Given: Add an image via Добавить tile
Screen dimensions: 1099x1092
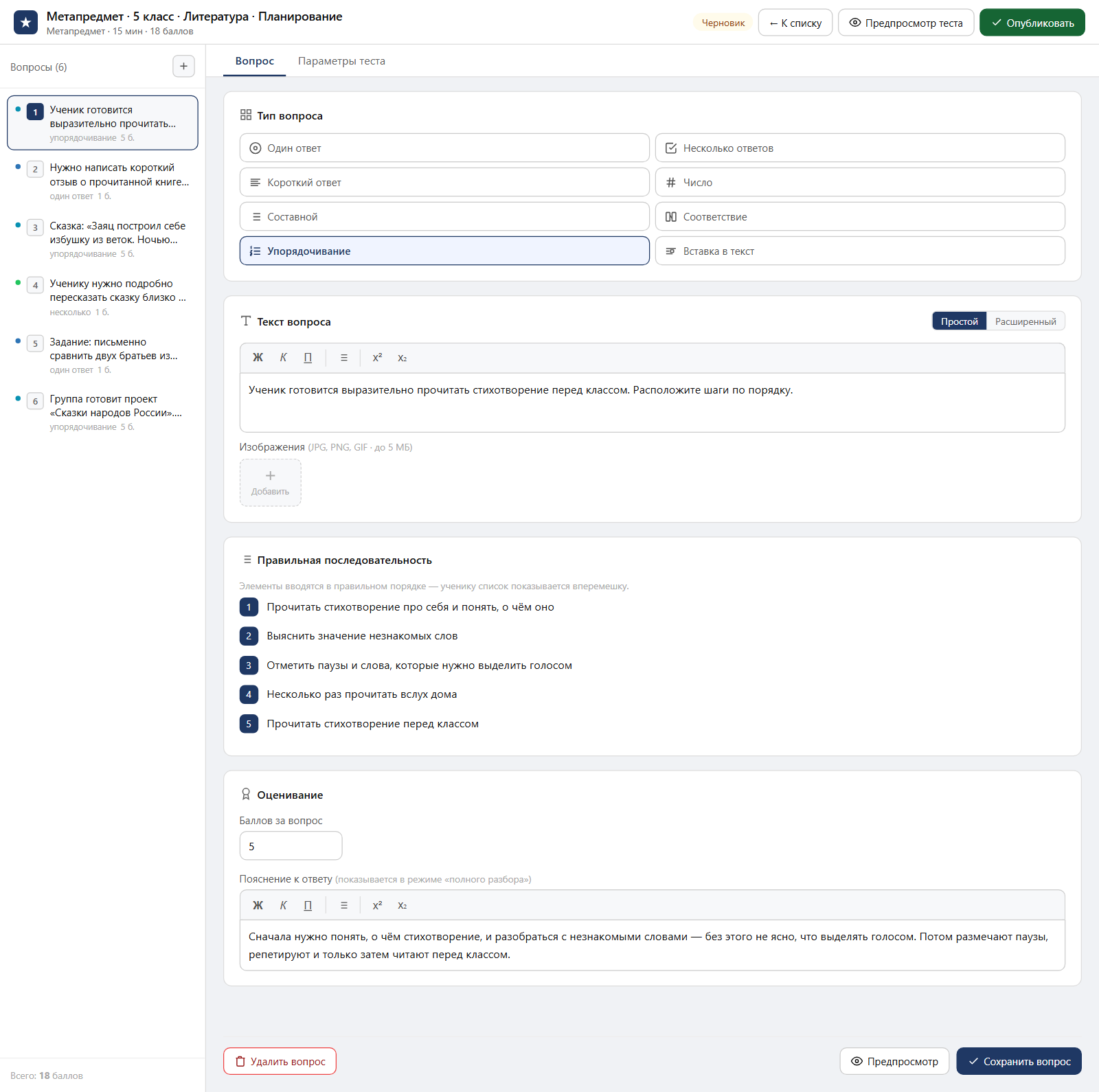Looking at the screenshot, I should click(x=270, y=483).
